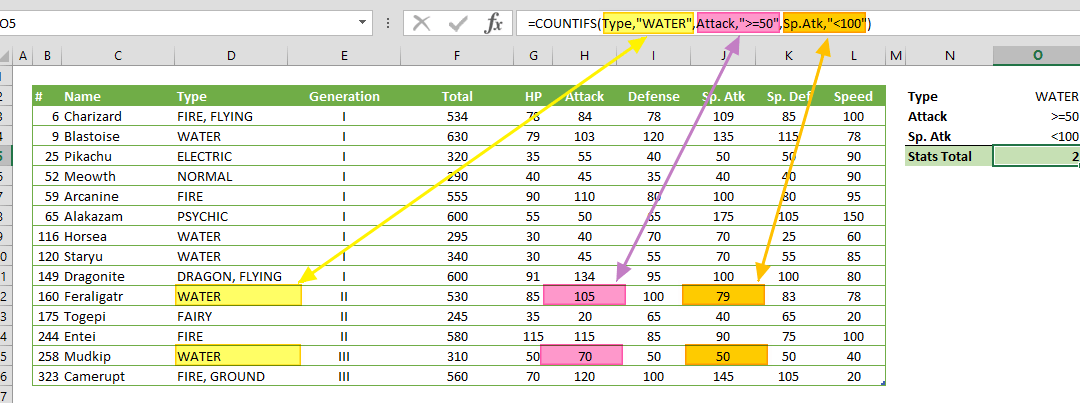The width and height of the screenshot is (1080, 403).
Task: Select column D header
Action: pos(230,56)
